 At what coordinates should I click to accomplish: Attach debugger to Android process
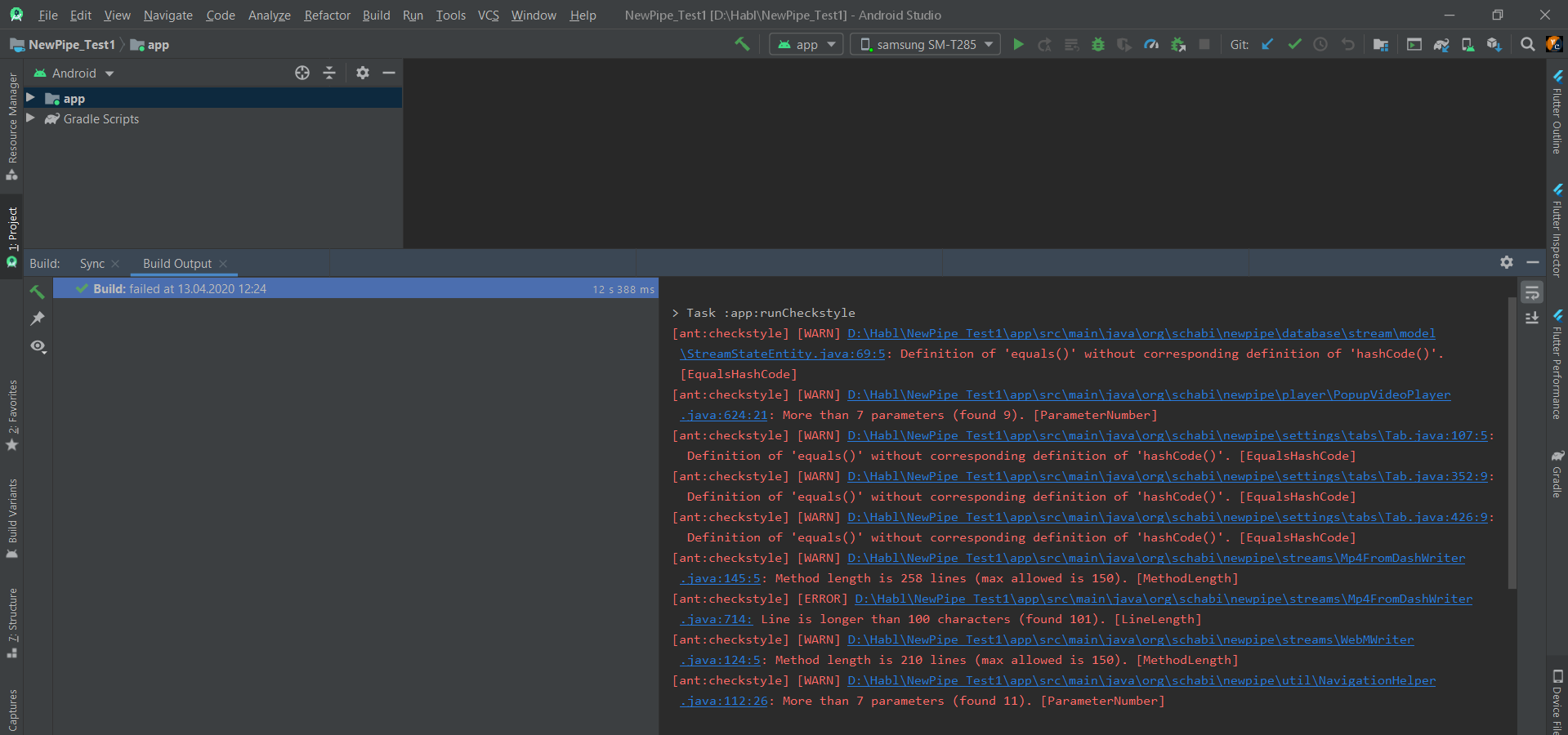[1178, 44]
